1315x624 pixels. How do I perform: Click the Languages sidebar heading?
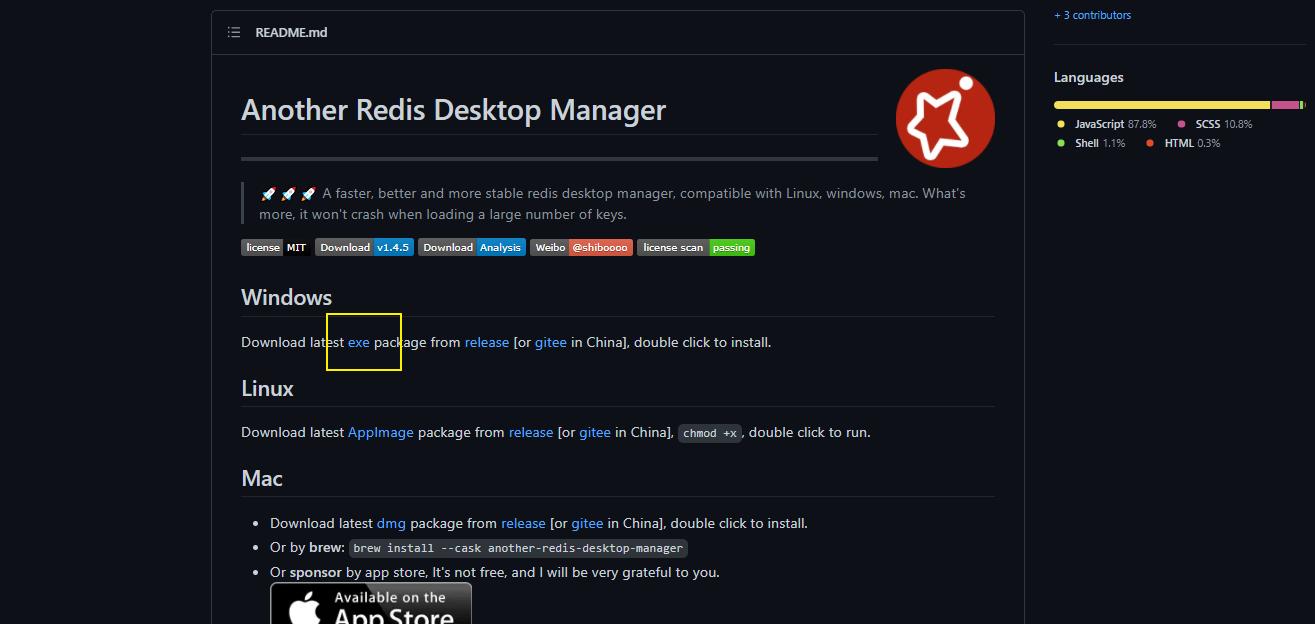coord(1089,77)
